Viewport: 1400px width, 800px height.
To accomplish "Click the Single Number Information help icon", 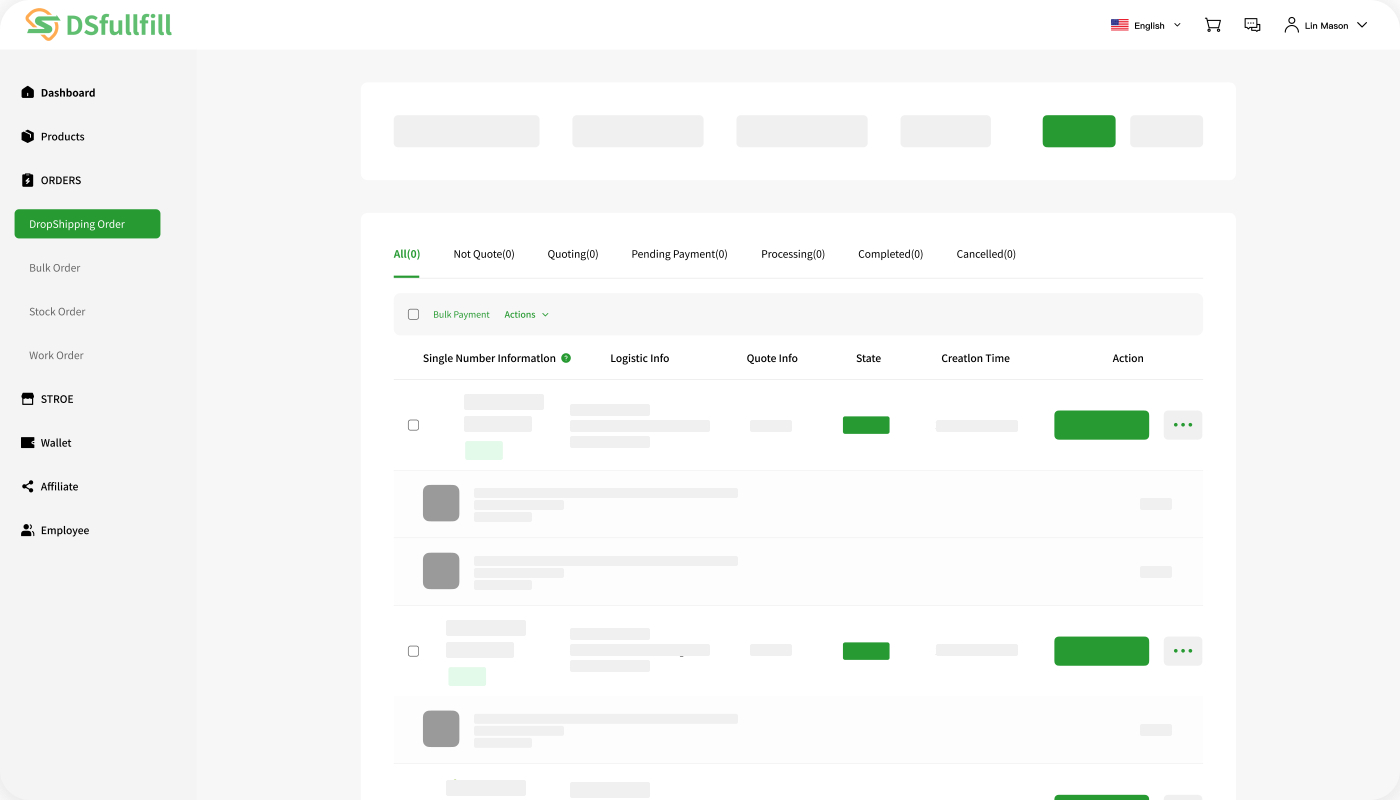I will 567,357.
